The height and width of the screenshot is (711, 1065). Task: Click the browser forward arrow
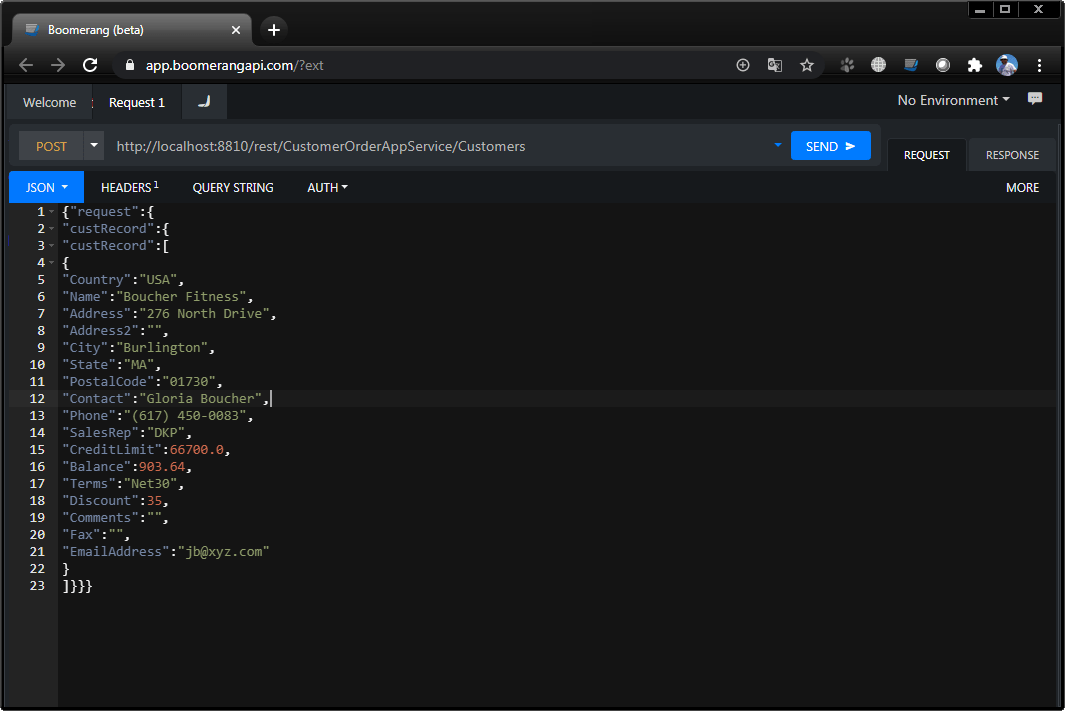pos(58,65)
